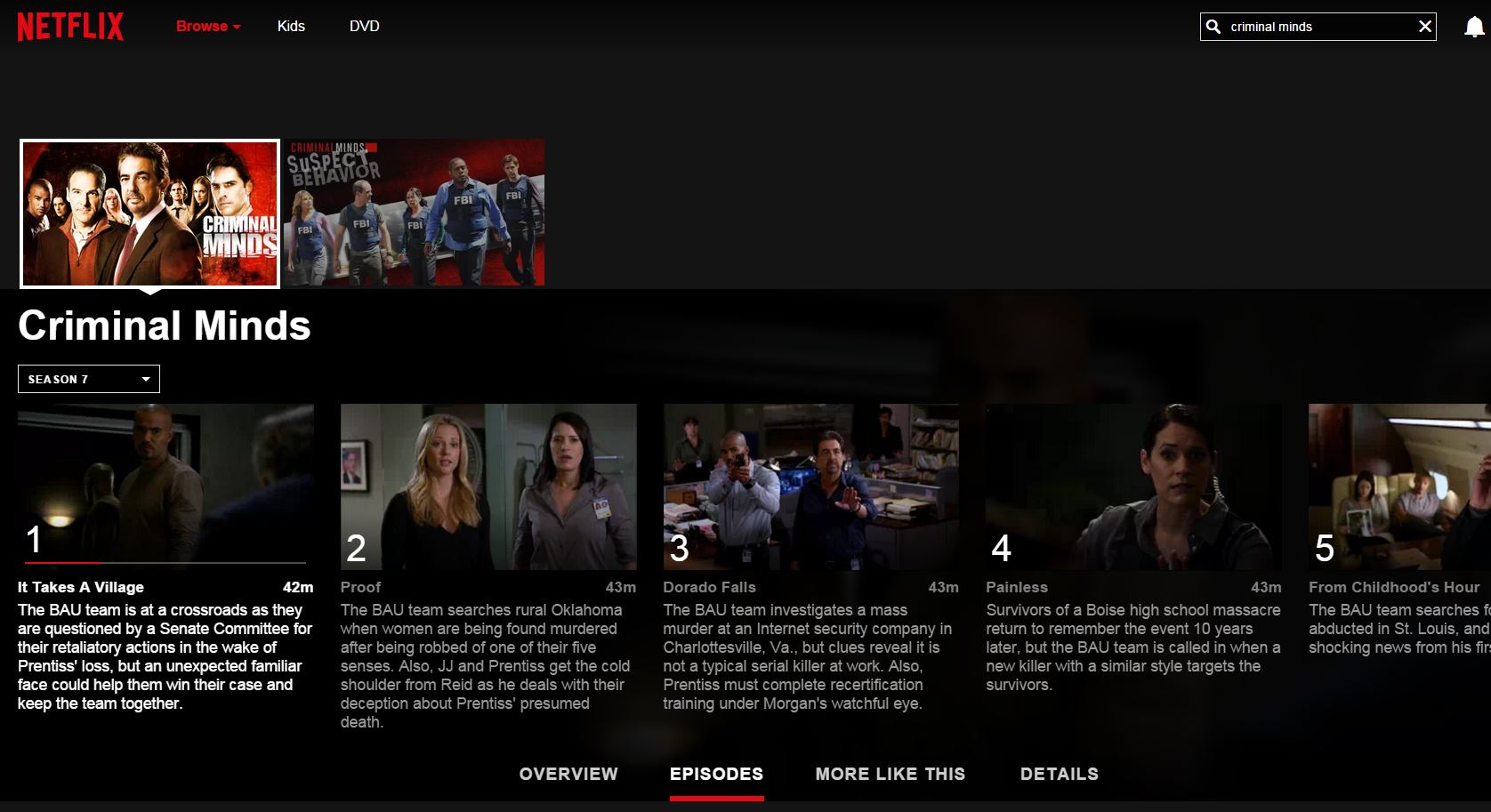Screen dimensions: 1491x812
Task: Clear the search with the X icon
Action: coord(1425,27)
